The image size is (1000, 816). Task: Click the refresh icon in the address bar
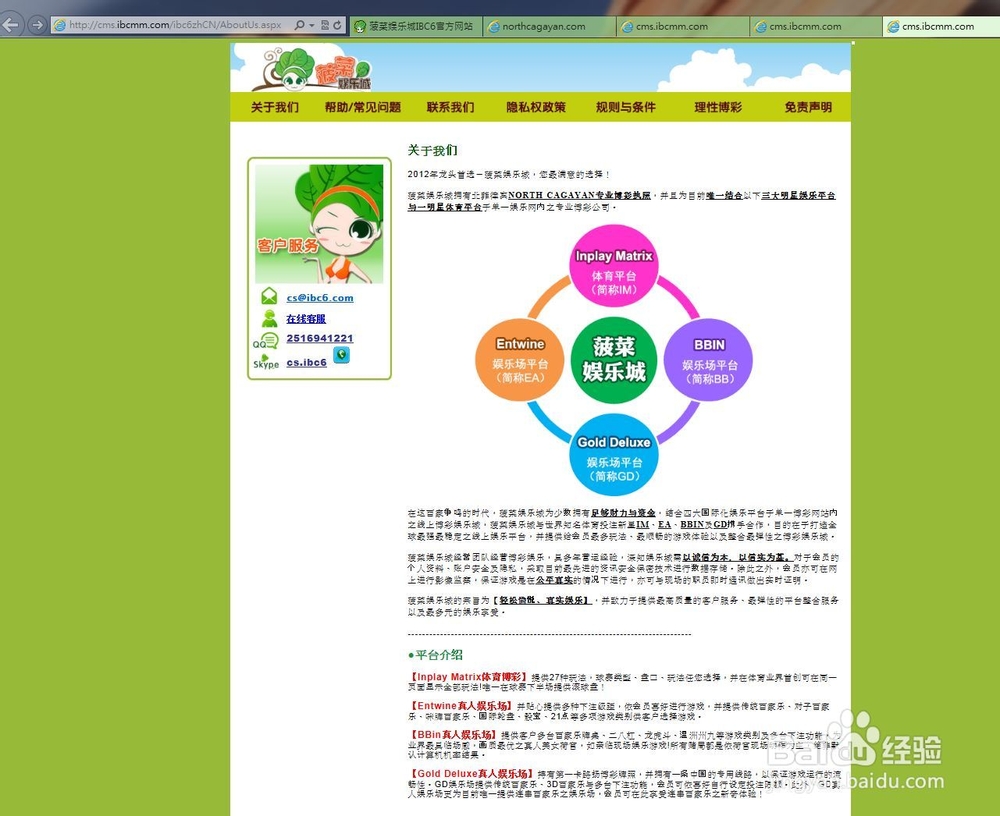pyautogui.click(x=337, y=24)
